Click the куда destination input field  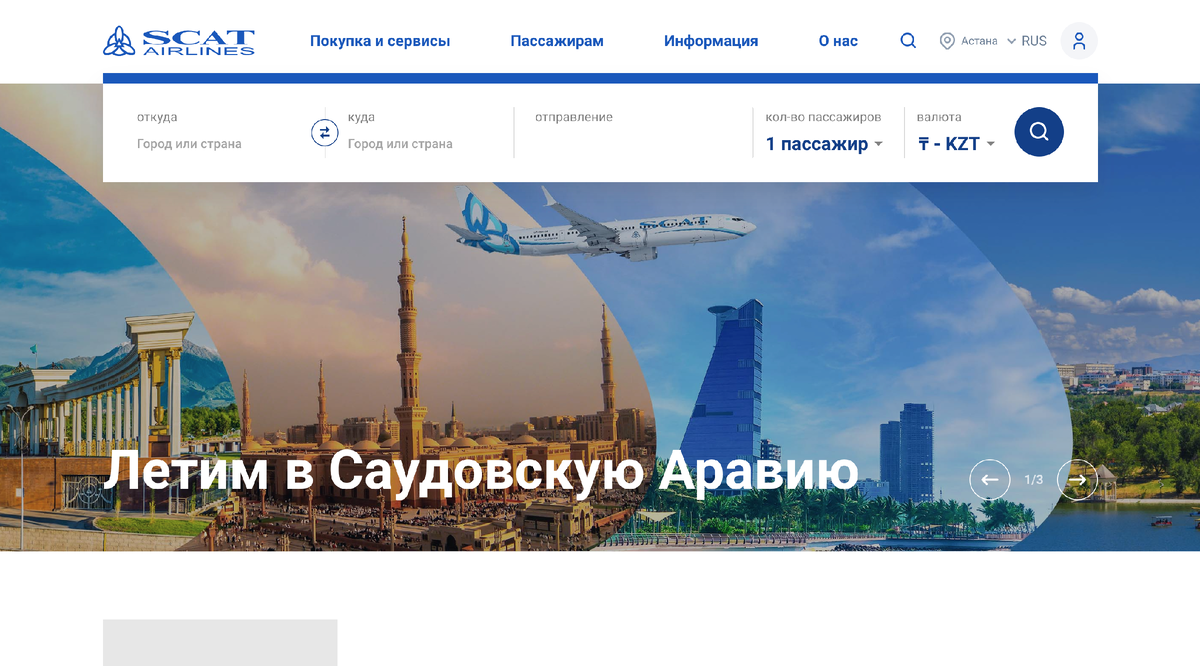pyautogui.click(x=425, y=144)
